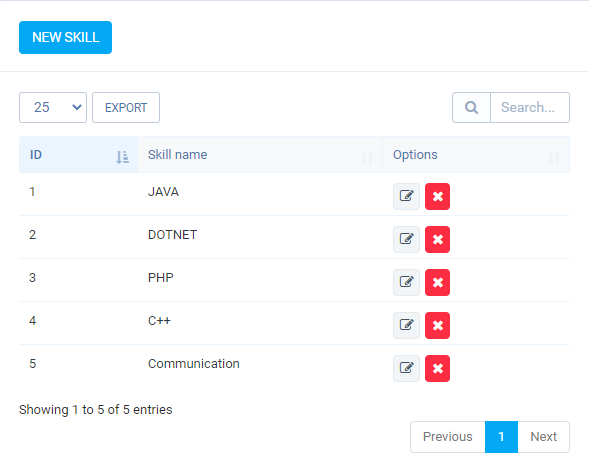
Task: Edit the PHP skill entry
Action: click(x=406, y=282)
